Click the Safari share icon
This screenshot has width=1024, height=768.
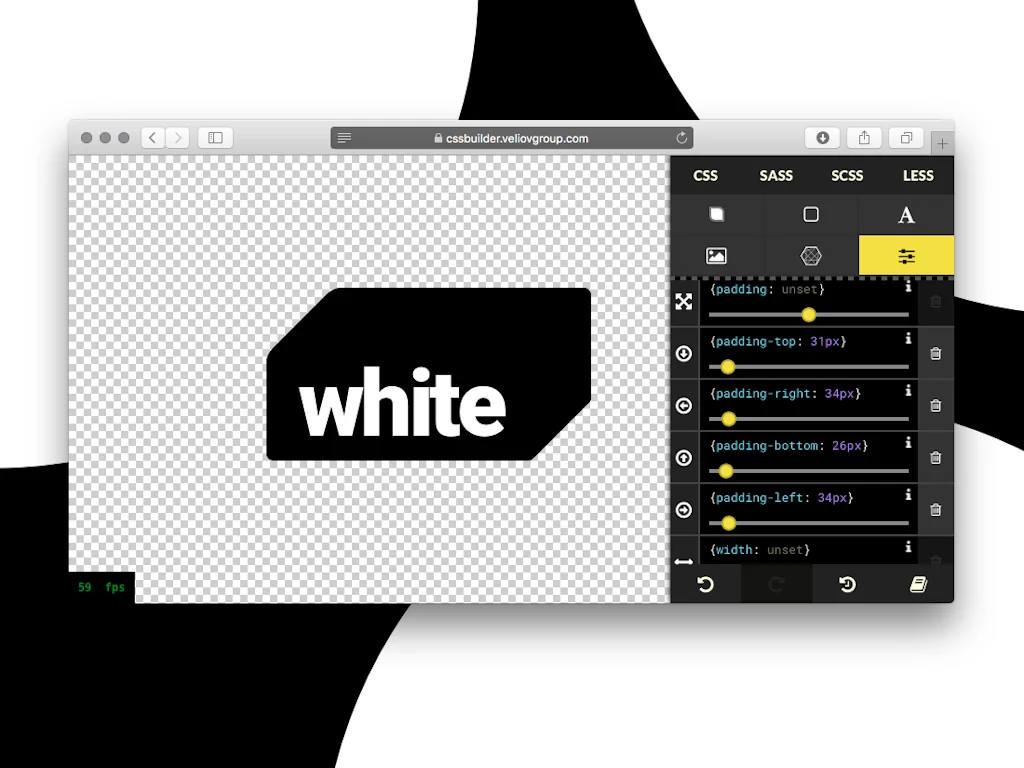(864, 137)
